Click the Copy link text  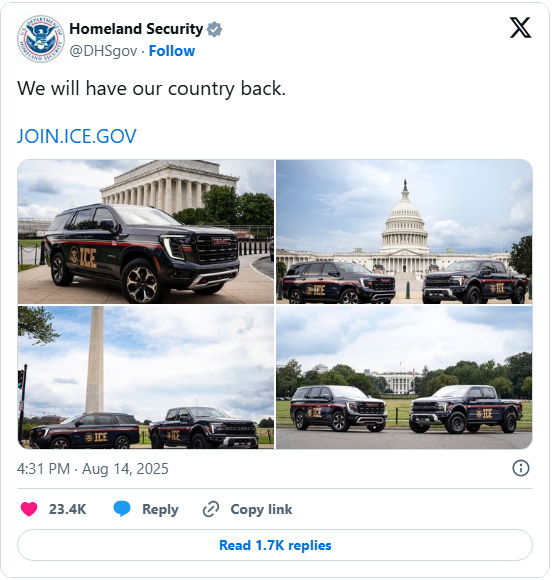point(261,509)
